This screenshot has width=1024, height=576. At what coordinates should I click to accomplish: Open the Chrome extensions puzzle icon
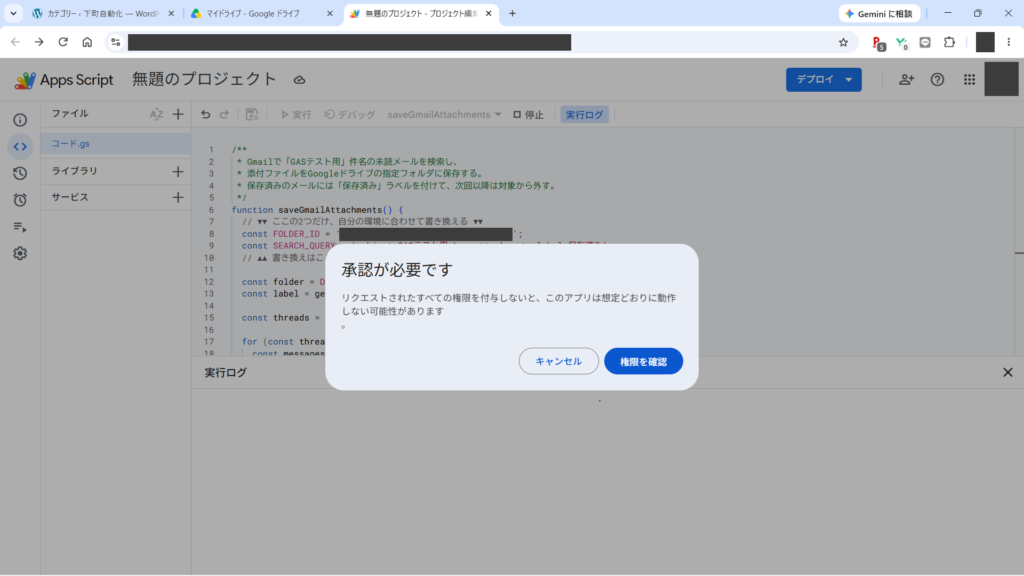[950, 42]
